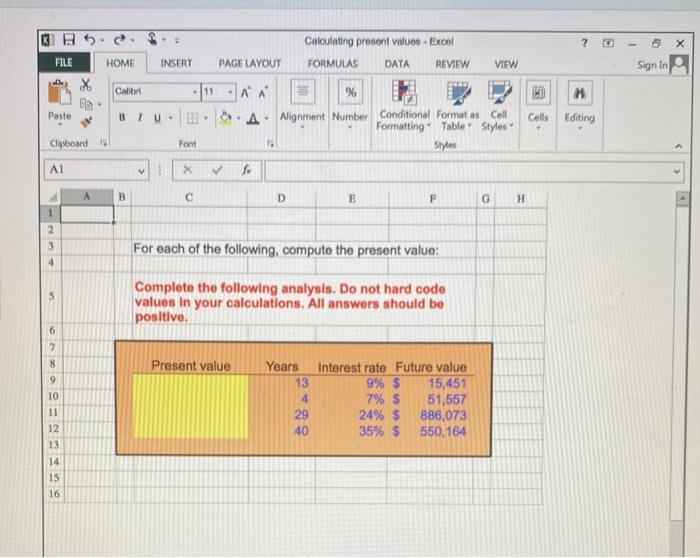Screen dimensions: 700x558
Task: Undo the last action
Action: pyautogui.click(x=90, y=40)
